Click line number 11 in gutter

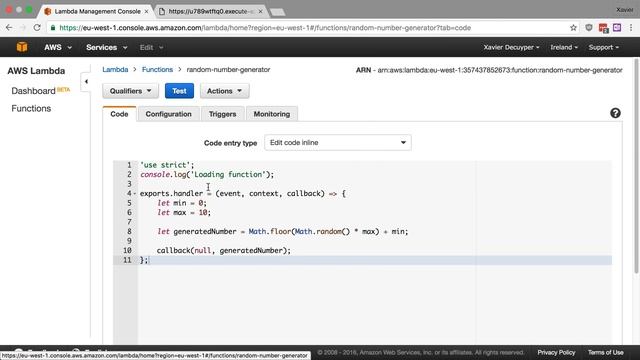point(127,260)
